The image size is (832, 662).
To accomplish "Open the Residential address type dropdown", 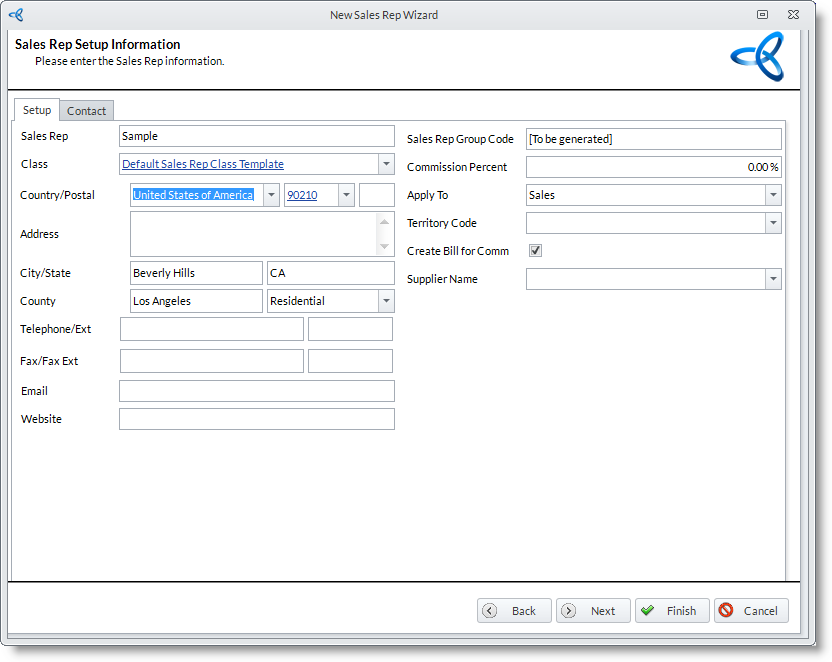I will [386, 301].
